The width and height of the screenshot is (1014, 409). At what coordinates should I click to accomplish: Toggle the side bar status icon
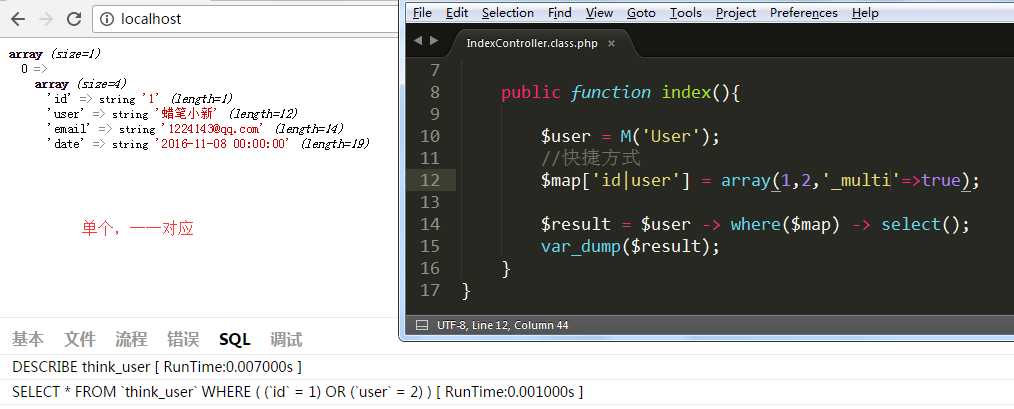[x=422, y=325]
